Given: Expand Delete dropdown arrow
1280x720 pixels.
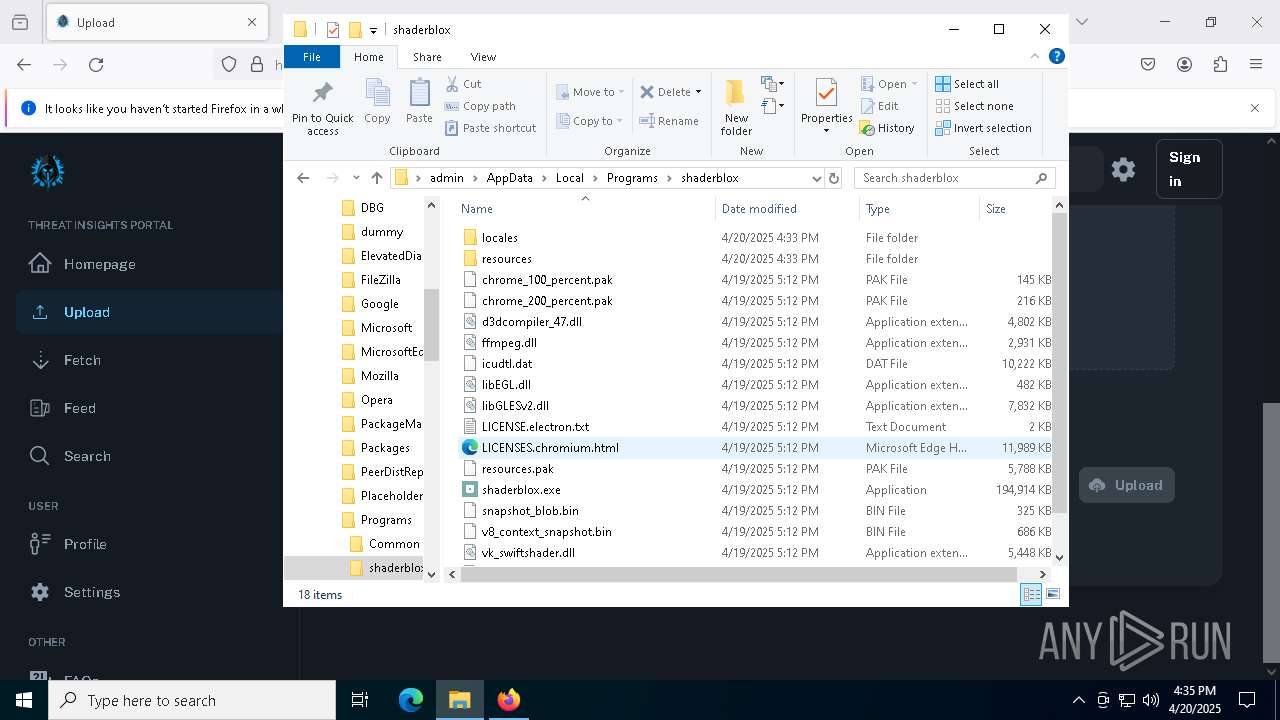Looking at the screenshot, I should 698,92.
